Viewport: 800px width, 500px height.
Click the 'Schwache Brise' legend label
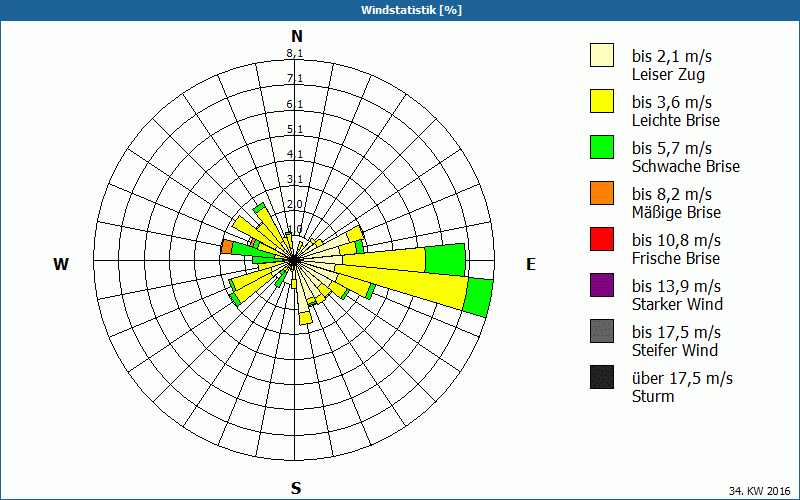click(686, 166)
